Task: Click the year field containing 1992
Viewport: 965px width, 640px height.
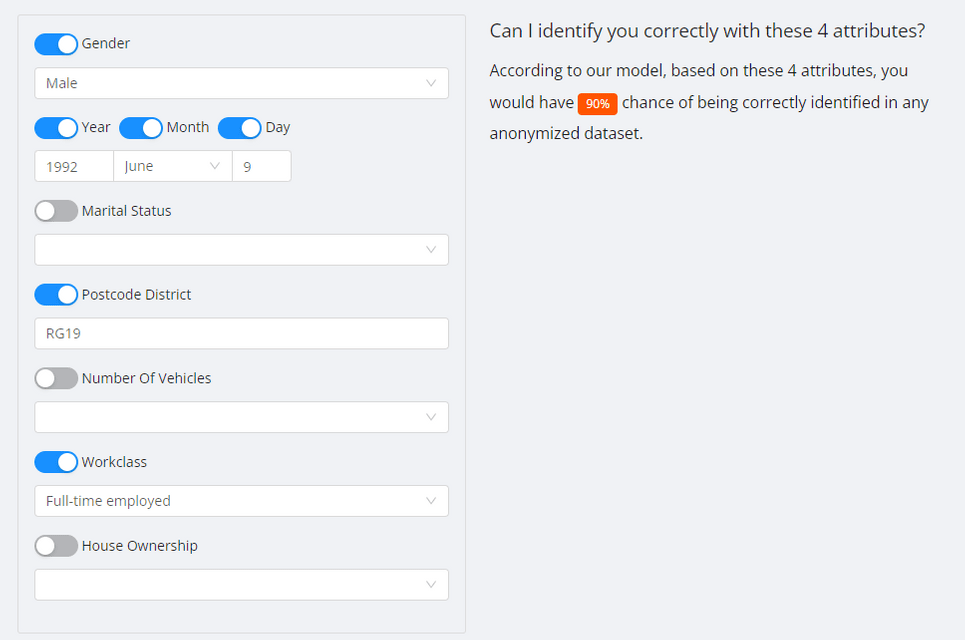Action: coord(74,166)
